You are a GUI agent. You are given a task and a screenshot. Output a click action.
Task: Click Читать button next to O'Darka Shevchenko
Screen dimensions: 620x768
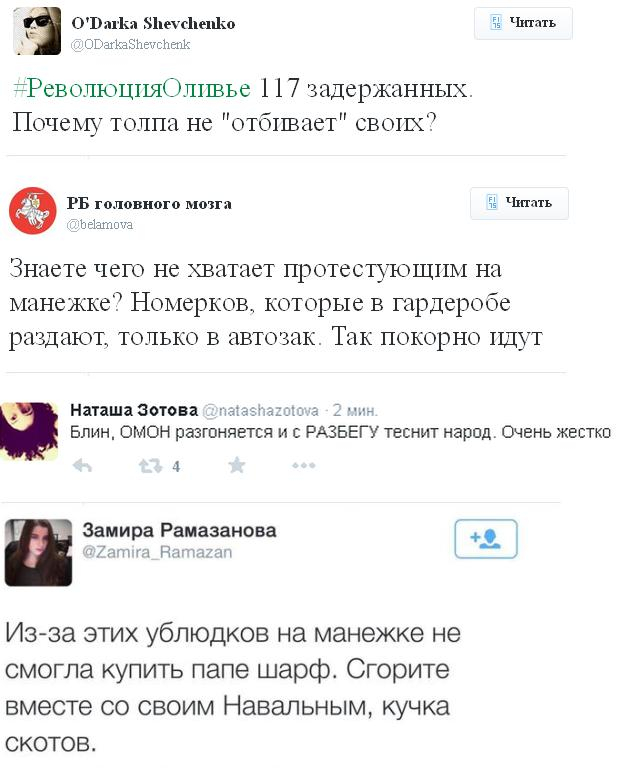pyautogui.click(x=523, y=23)
